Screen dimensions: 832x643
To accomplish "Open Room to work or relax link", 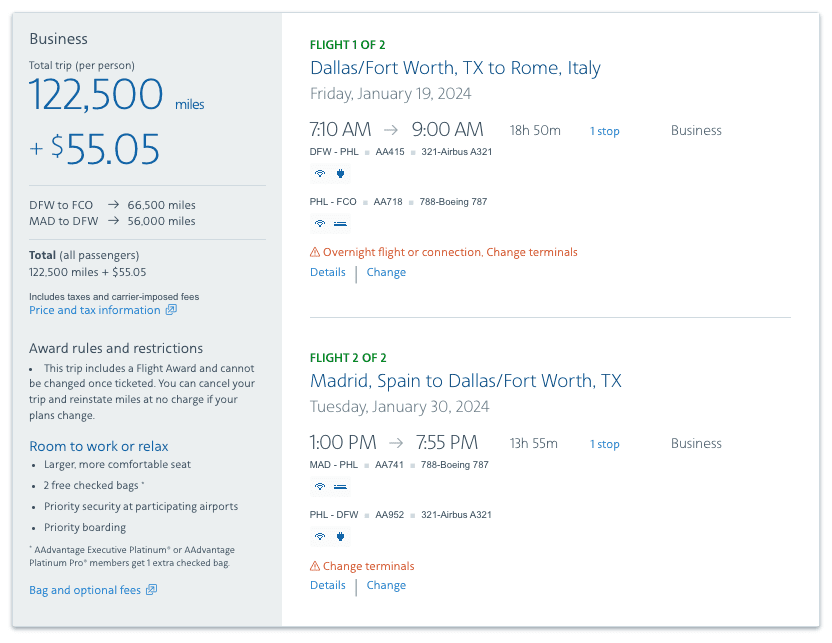I will coord(98,446).
